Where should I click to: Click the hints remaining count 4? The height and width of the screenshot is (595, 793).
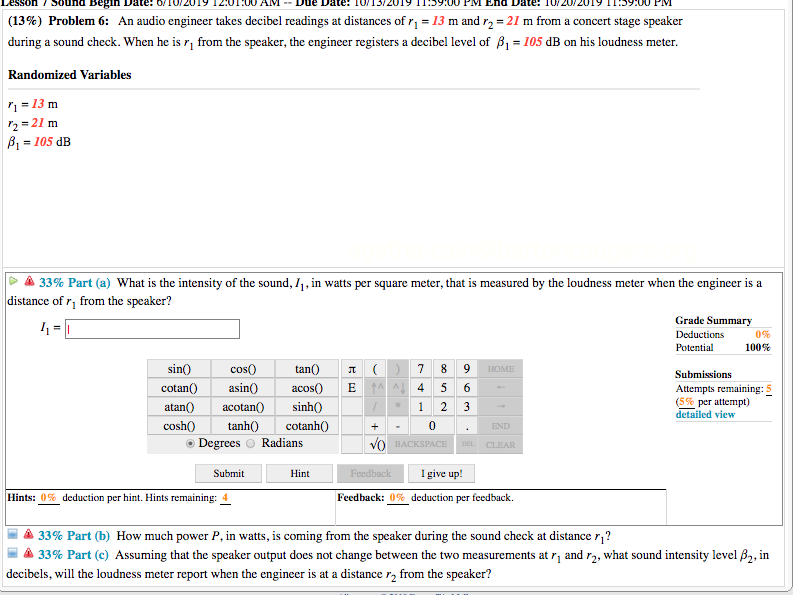coord(225,498)
